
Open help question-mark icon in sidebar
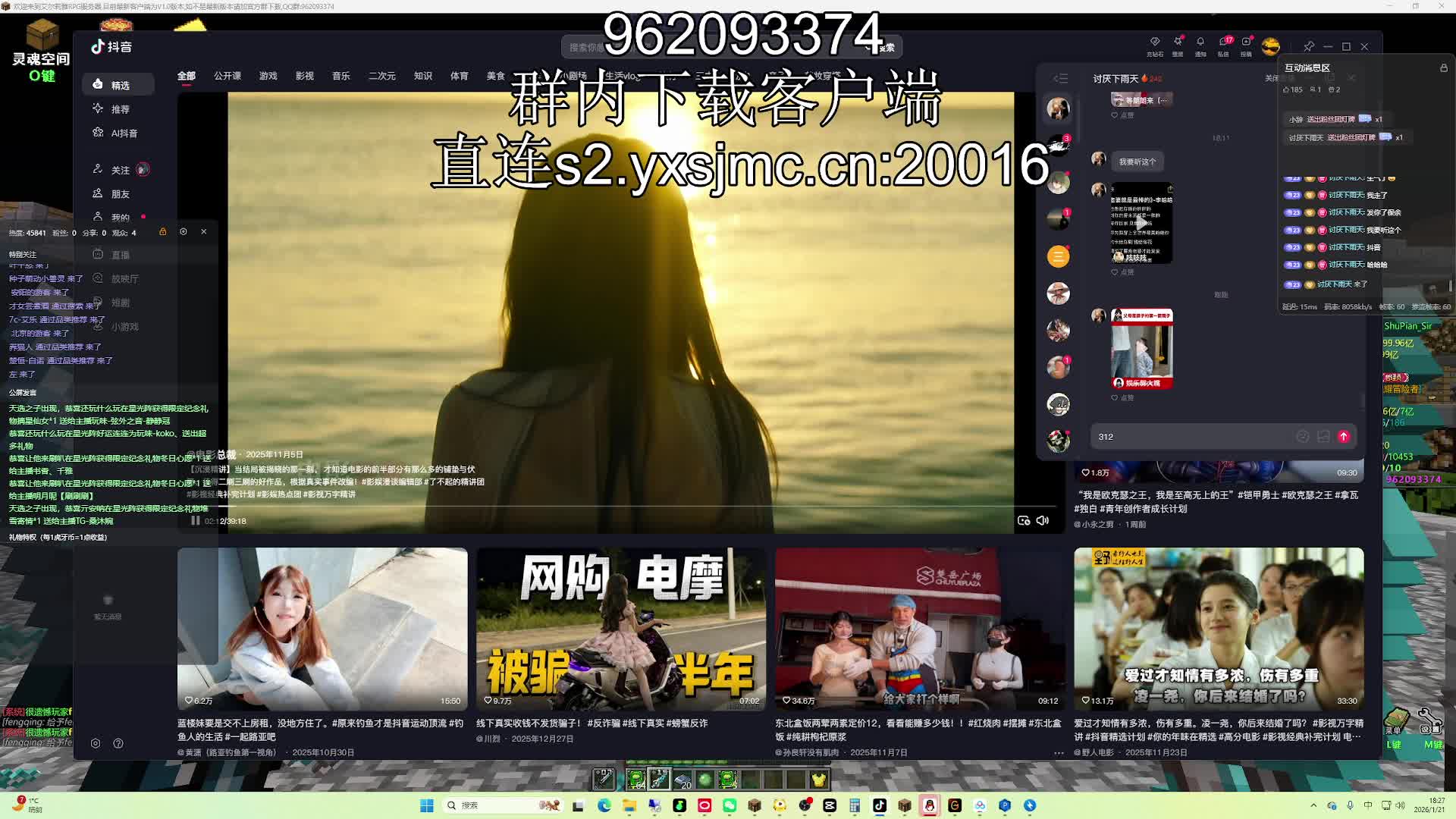(x=118, y=743)
